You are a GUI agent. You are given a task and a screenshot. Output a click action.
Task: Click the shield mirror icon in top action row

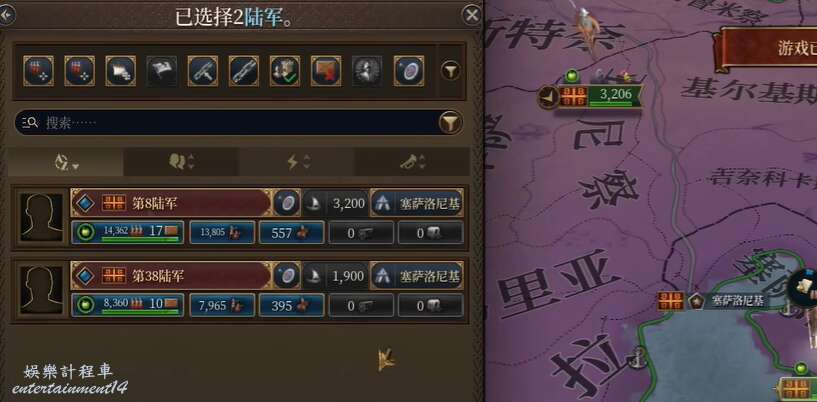coord(408,71)
